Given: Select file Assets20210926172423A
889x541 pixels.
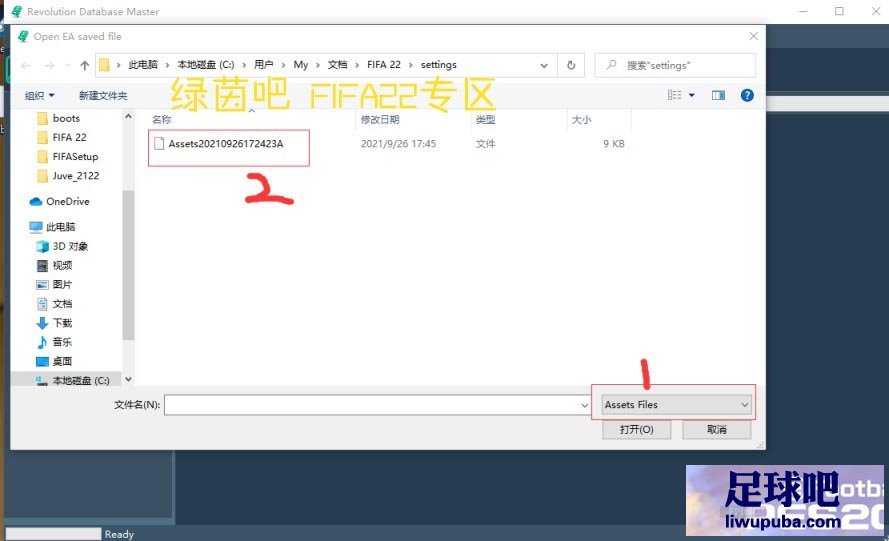Looking at the screenshot, I should click(x=225, y=143).
